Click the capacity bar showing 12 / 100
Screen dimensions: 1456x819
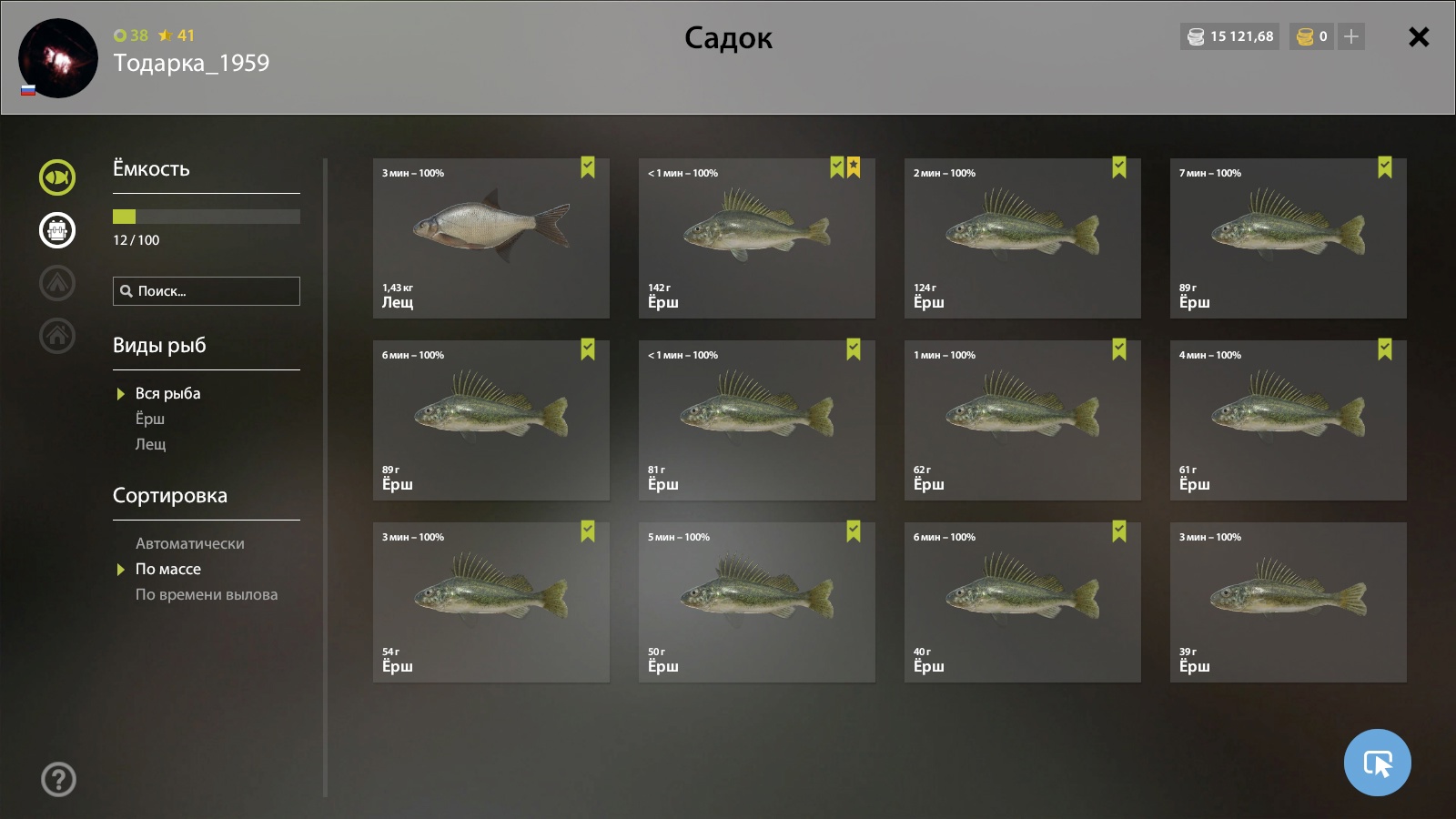(x=207, y=217)
